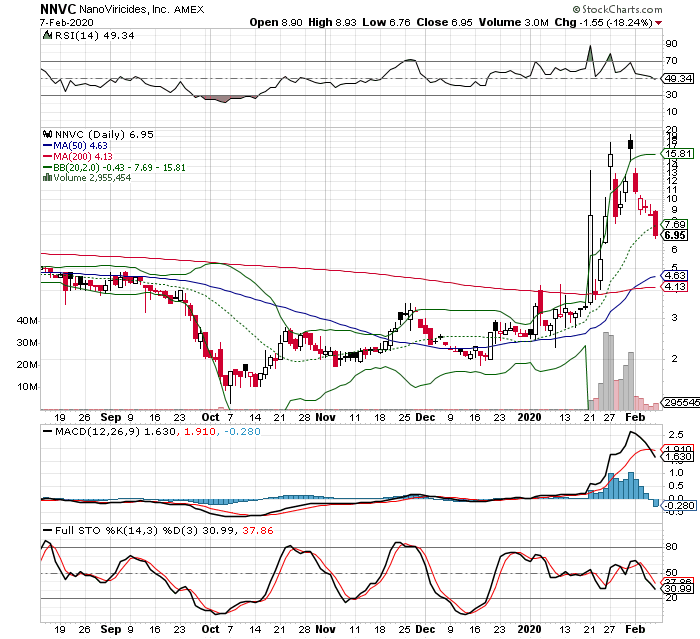Click the -0.280 histogram tag on MACD axis
700x639 pixels.
pyautogui.click(x=677, y=506)
